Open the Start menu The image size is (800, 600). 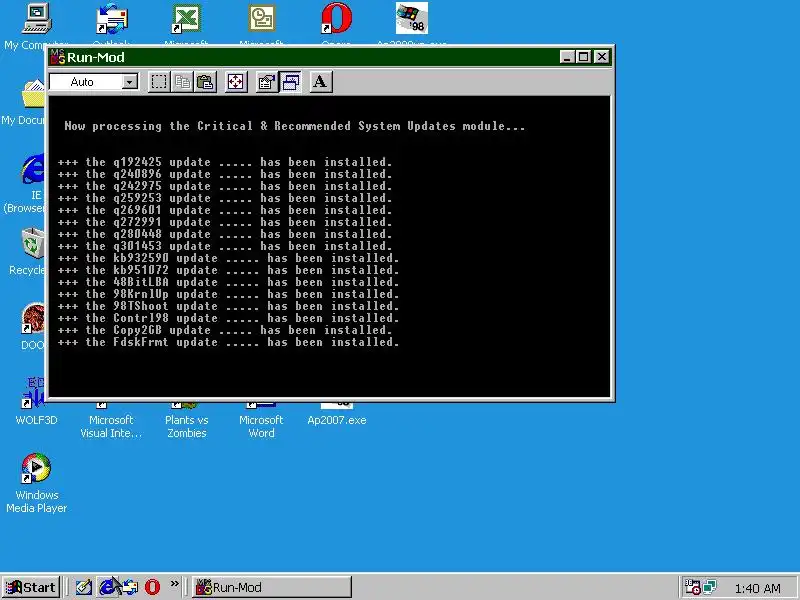pyautogui.click(x=31, y=587)
